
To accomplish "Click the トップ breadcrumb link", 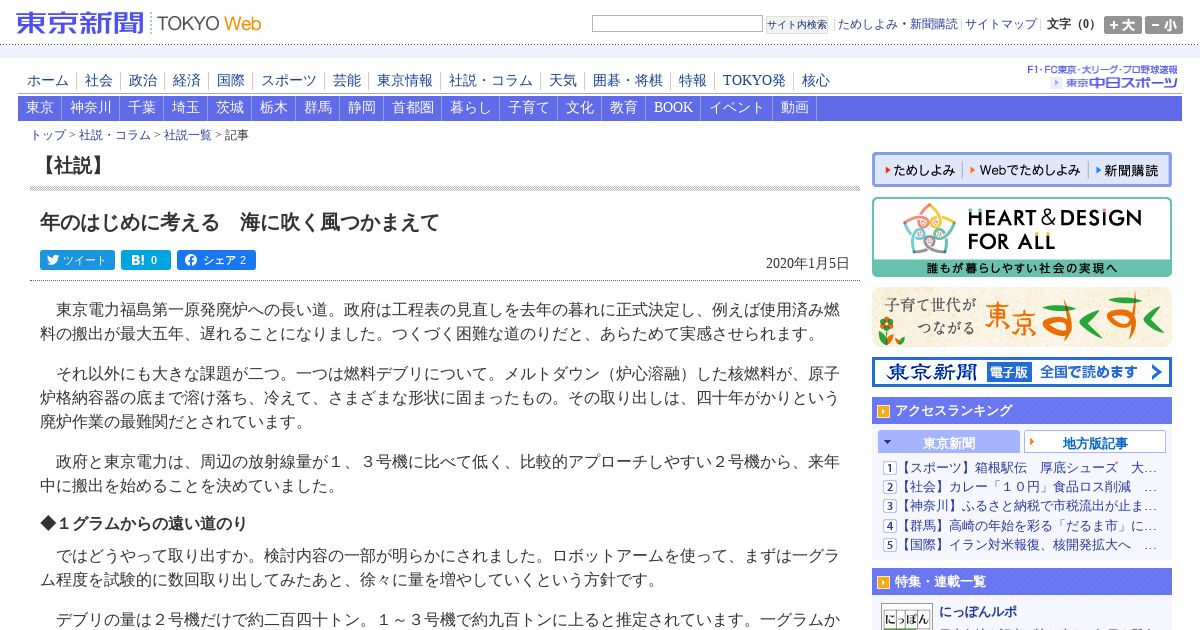I will (x=48, y=135).
